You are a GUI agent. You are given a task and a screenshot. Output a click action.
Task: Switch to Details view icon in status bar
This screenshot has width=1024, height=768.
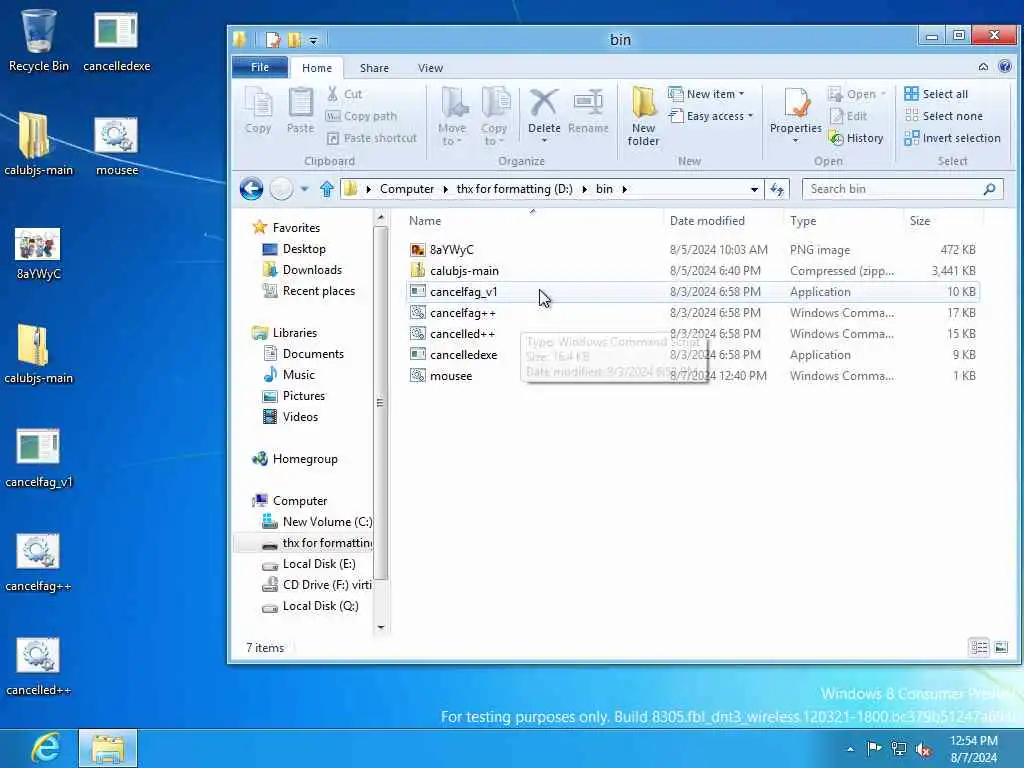[x=978, y=647]
